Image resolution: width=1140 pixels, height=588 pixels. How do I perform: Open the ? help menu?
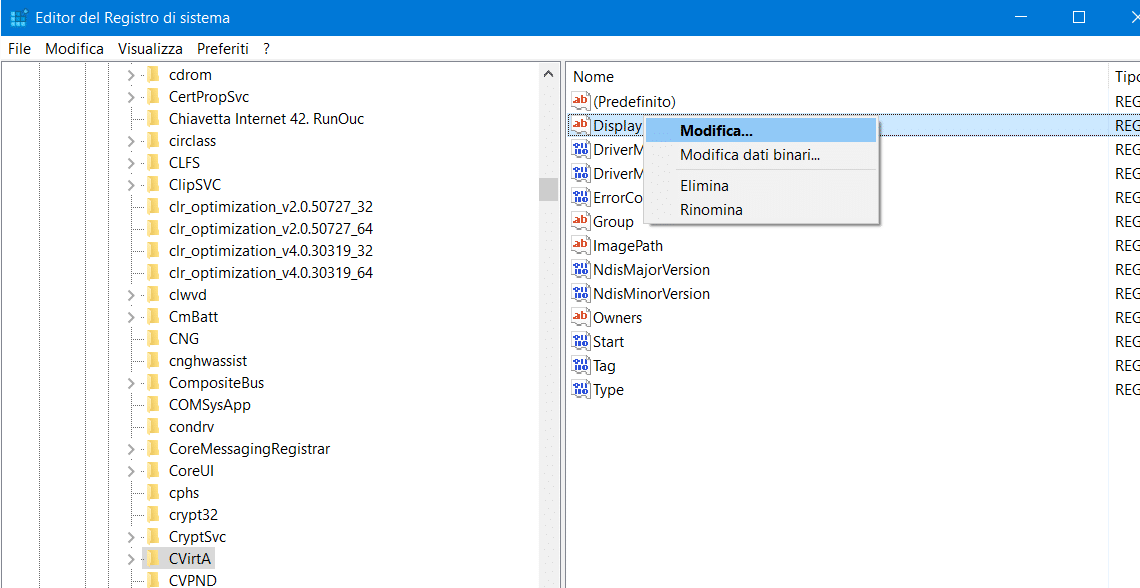[x=266, y=49]
